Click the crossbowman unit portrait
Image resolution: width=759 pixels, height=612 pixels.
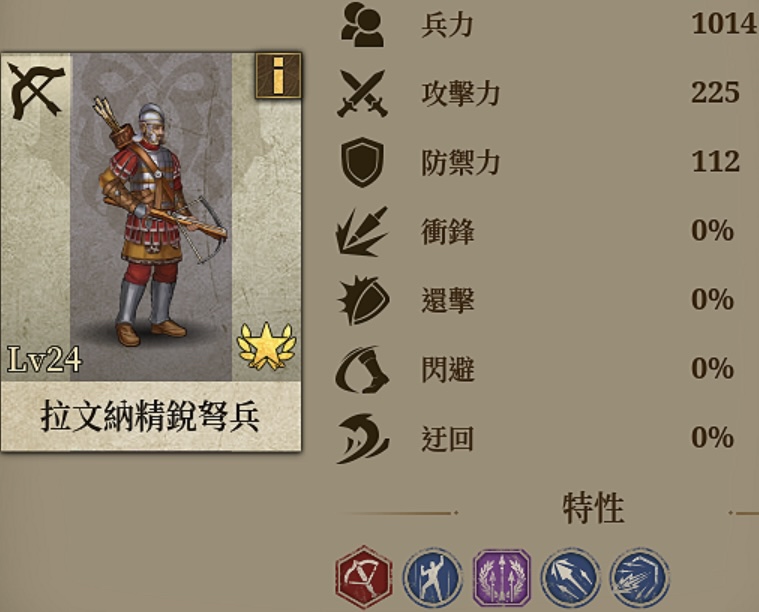click(151, 216)
